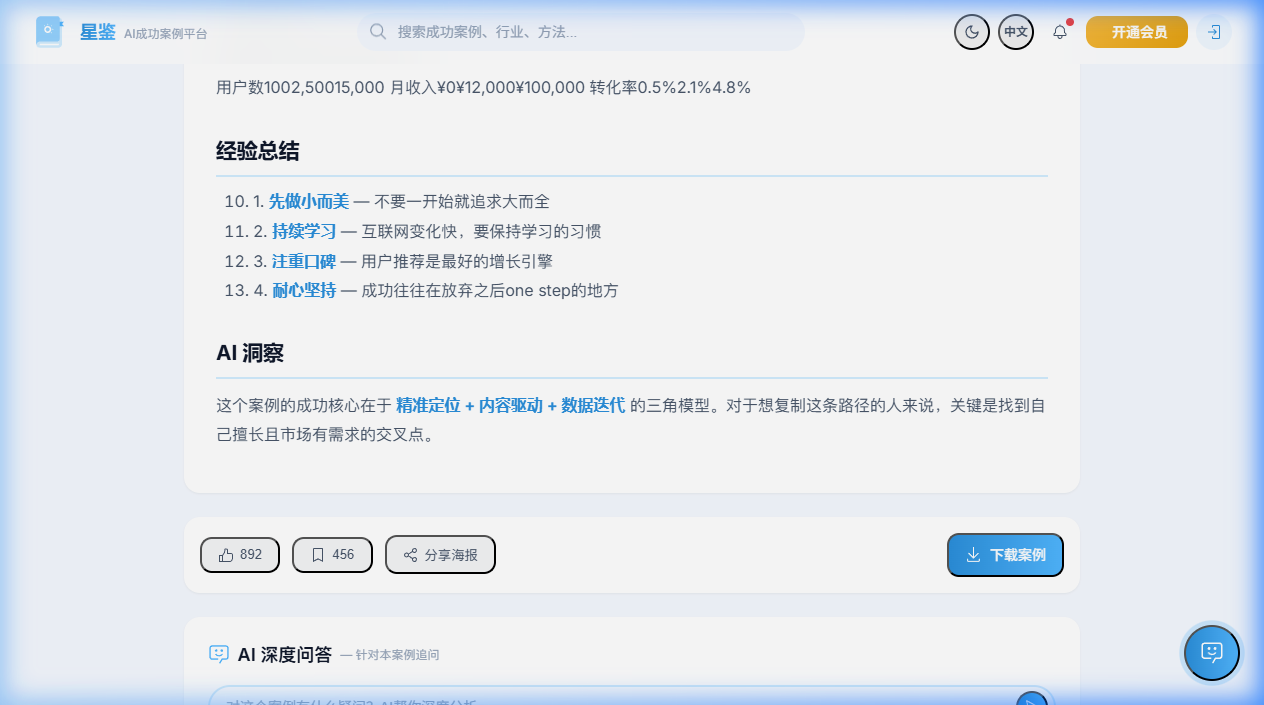1264x705 pixels.
Task: Click the 注重口碑 link
Action: 301,261
